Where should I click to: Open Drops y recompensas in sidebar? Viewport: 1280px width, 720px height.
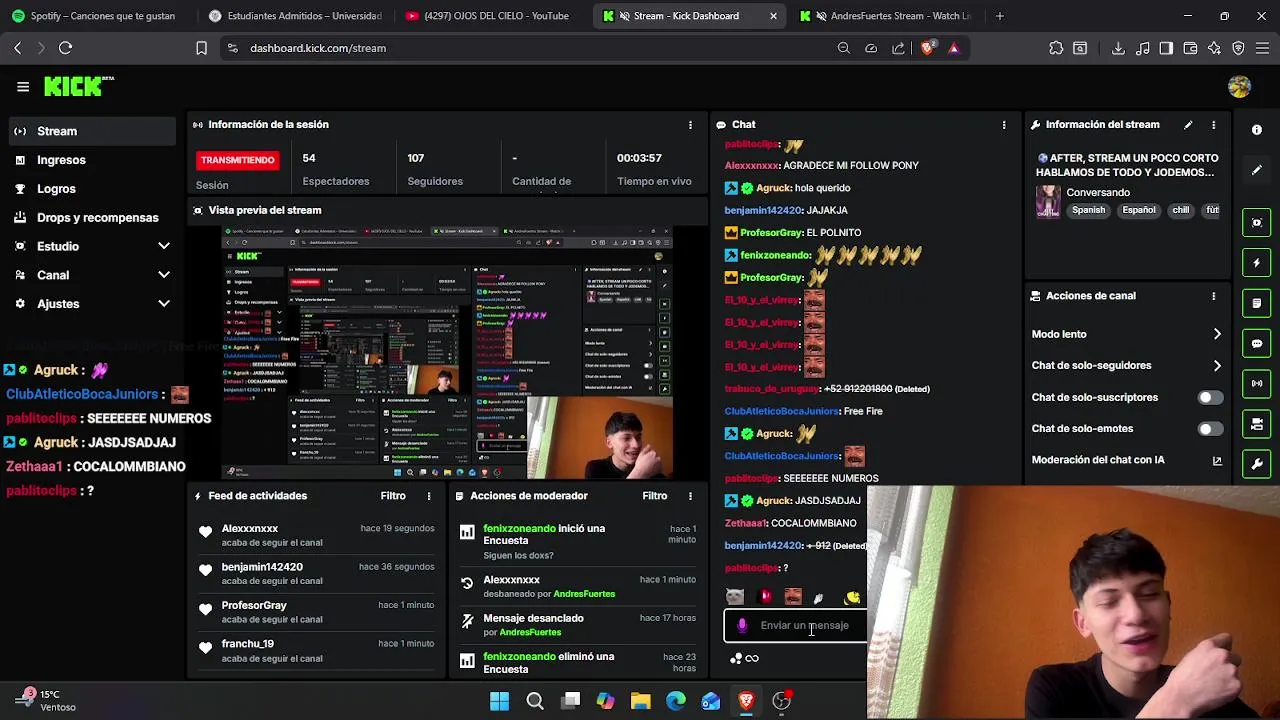coord(91,218)
